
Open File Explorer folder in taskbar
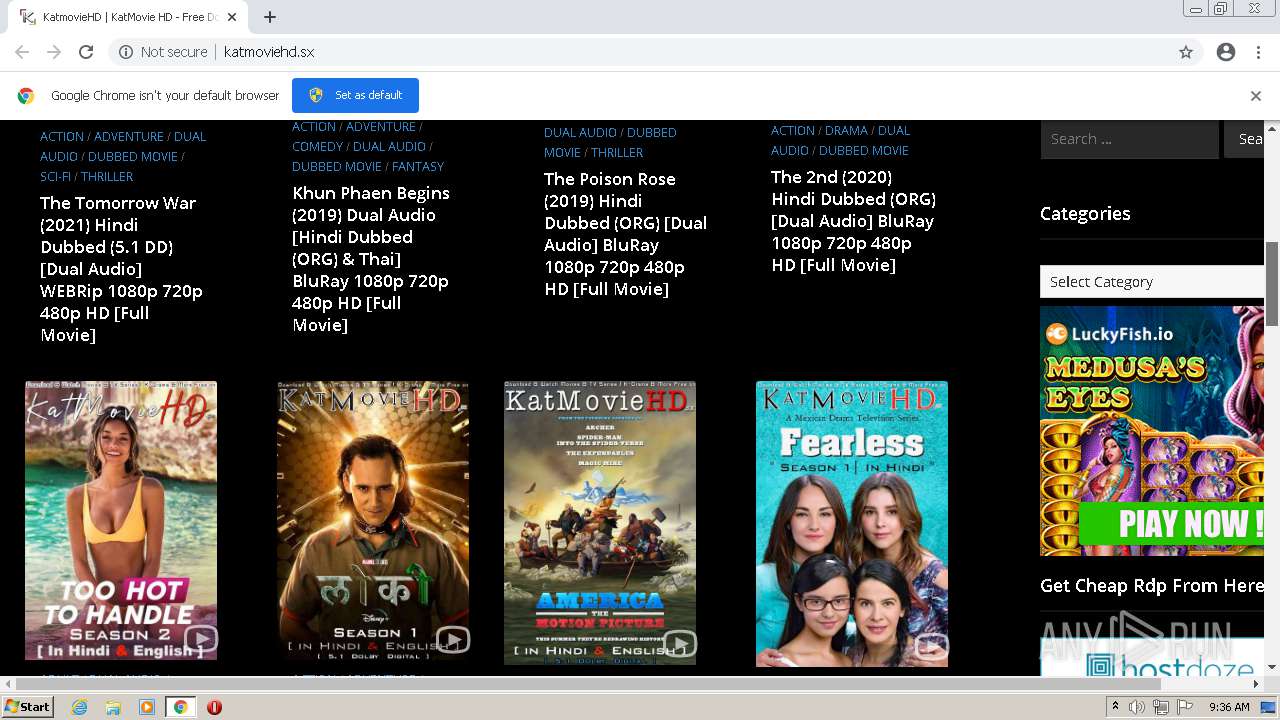coord(113,707)
